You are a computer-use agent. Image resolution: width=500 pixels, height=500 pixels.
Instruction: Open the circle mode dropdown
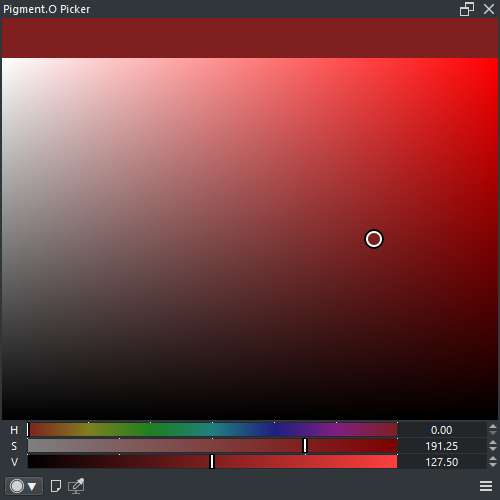[24, 486]
